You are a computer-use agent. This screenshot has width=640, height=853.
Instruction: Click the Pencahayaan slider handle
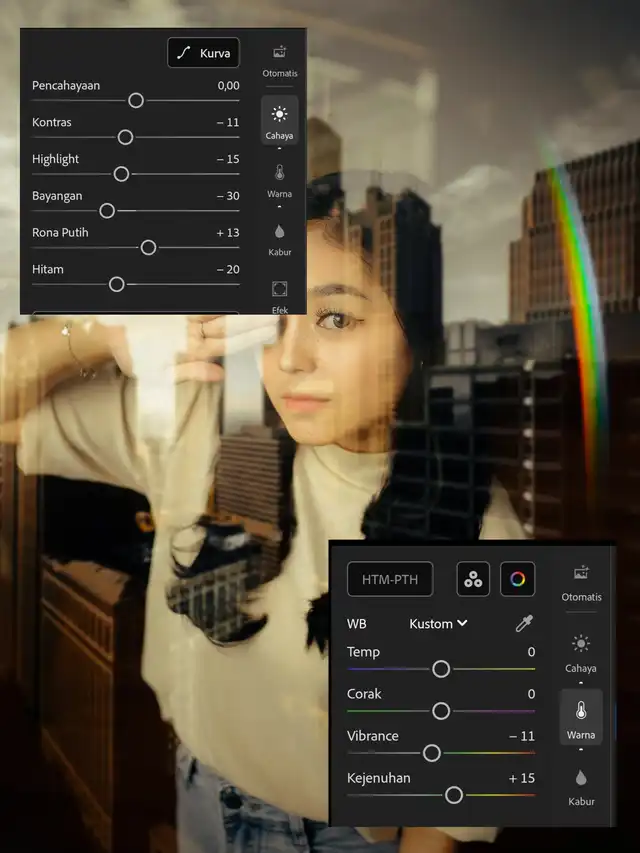(136, 100)
